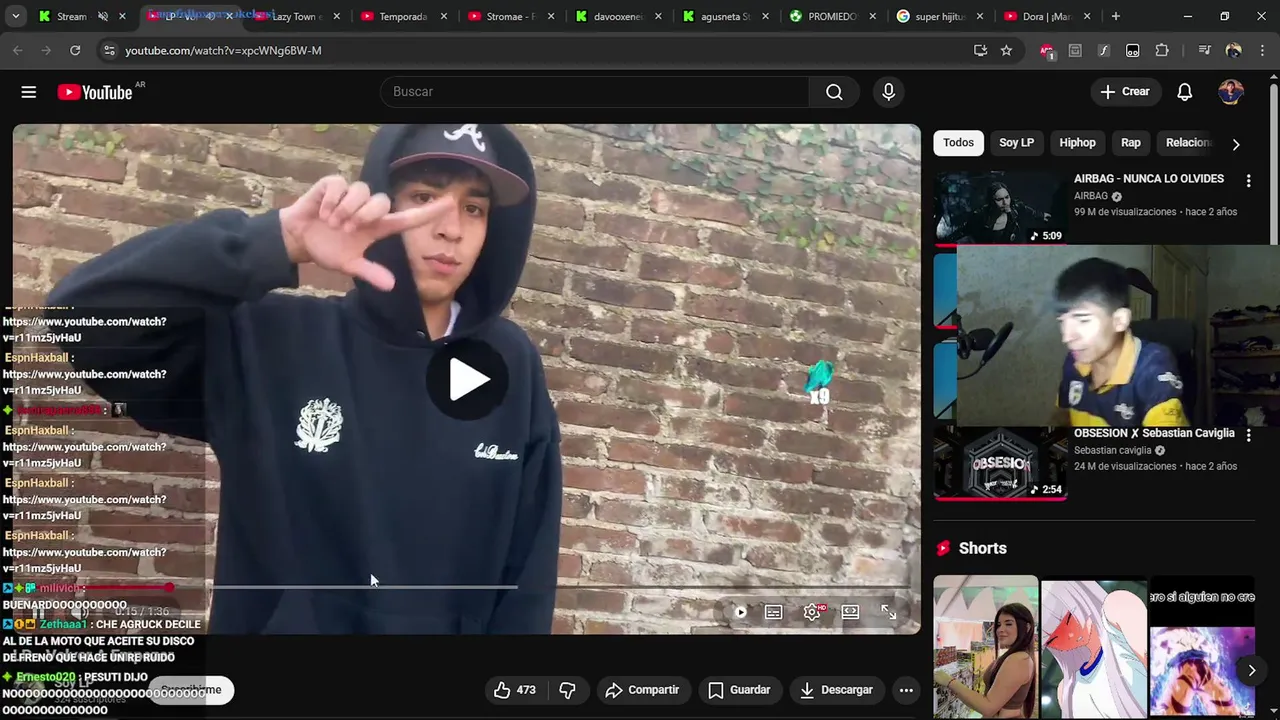Open player settings gear with HD badge
Viewport: 1280px width, 720px height.
pos(812,612)
